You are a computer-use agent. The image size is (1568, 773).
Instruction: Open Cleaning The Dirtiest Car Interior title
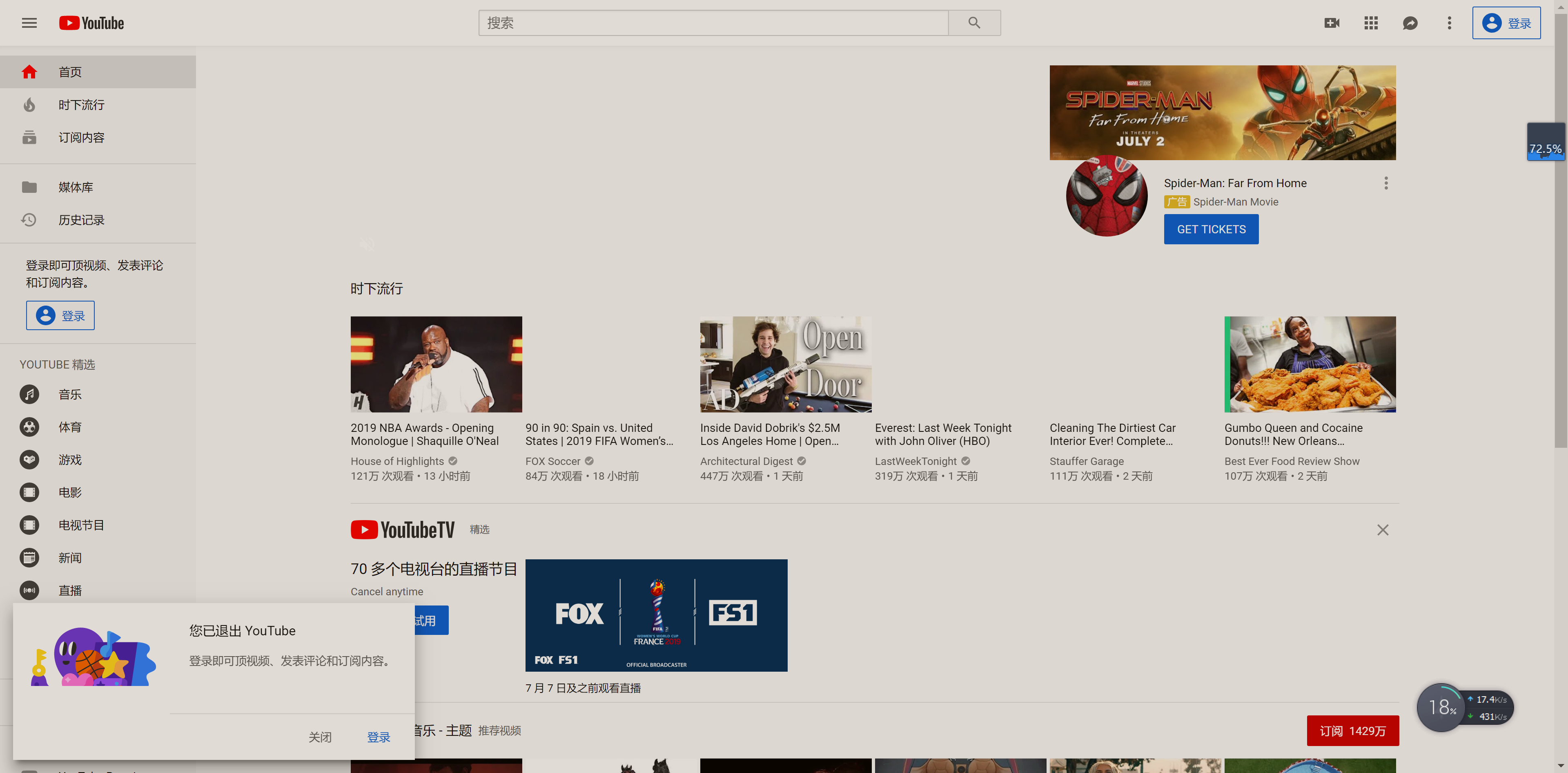point(1112,434)
